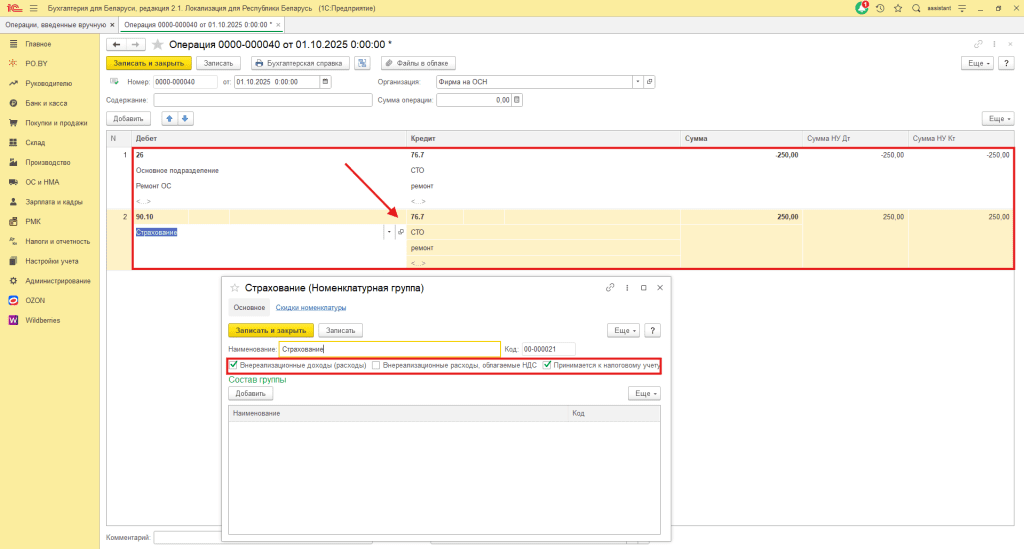
Task: Select the Операция 0000-000040 tab
Action: 198,25
